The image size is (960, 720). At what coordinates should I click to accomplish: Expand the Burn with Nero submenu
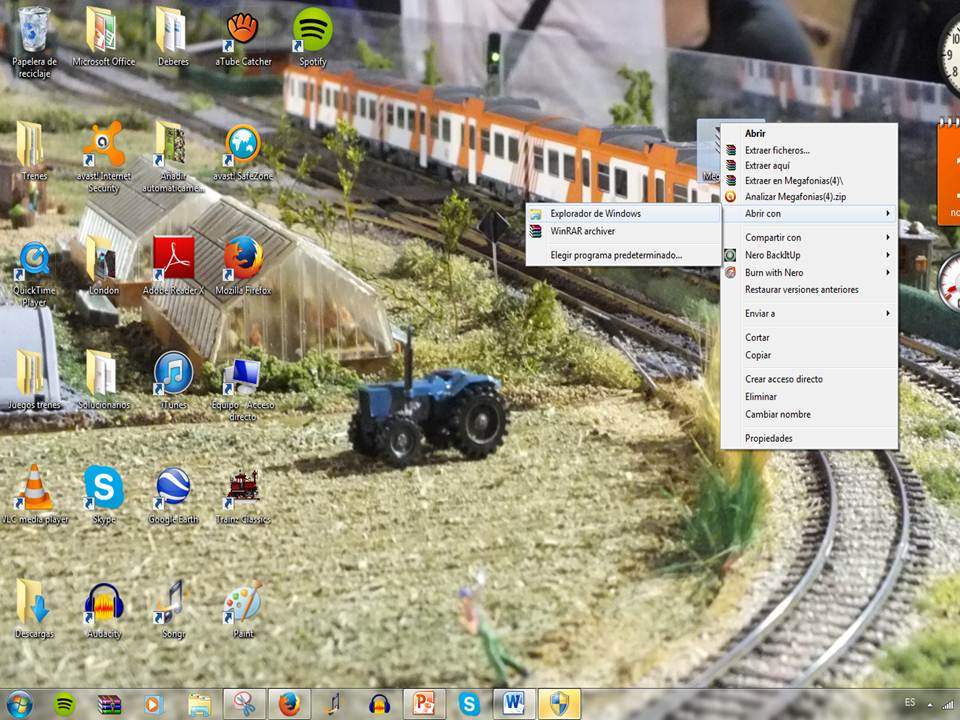click(x=809, y=272)
